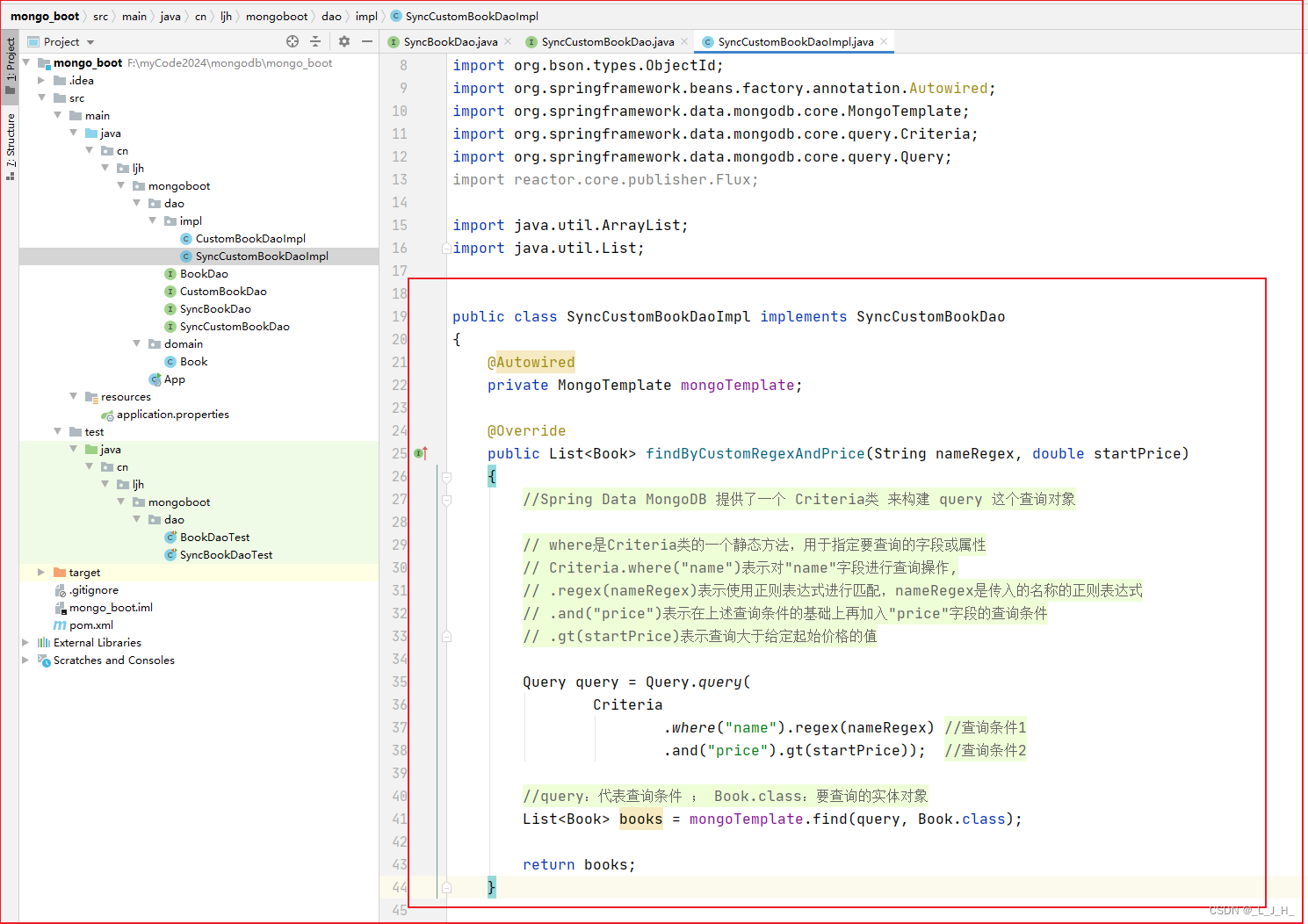
Task: Click the locate/scroll-from-source target icon
Action: (x=293, y=41)
